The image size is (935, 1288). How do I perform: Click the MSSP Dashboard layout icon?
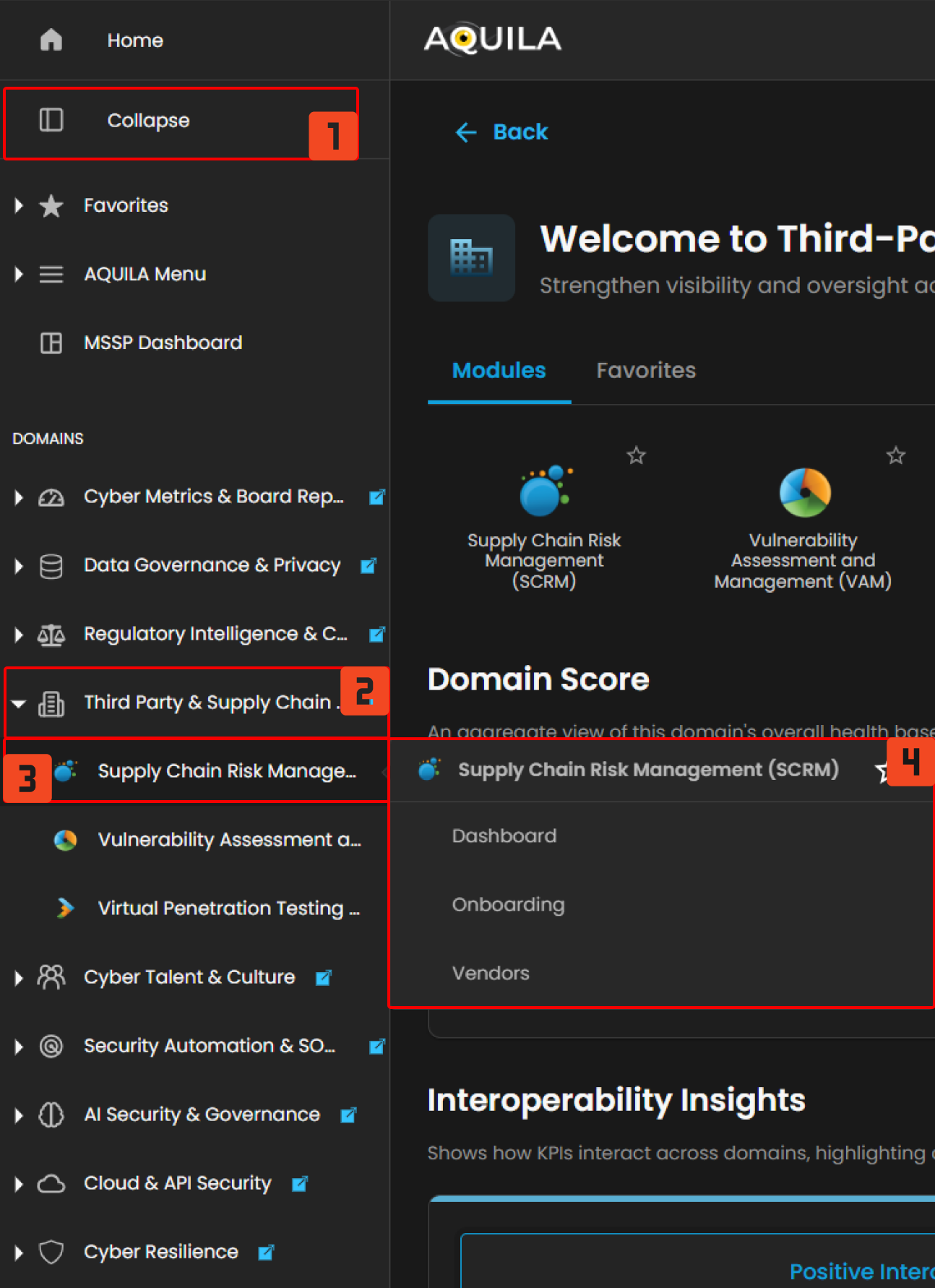[x=51, y=343]
